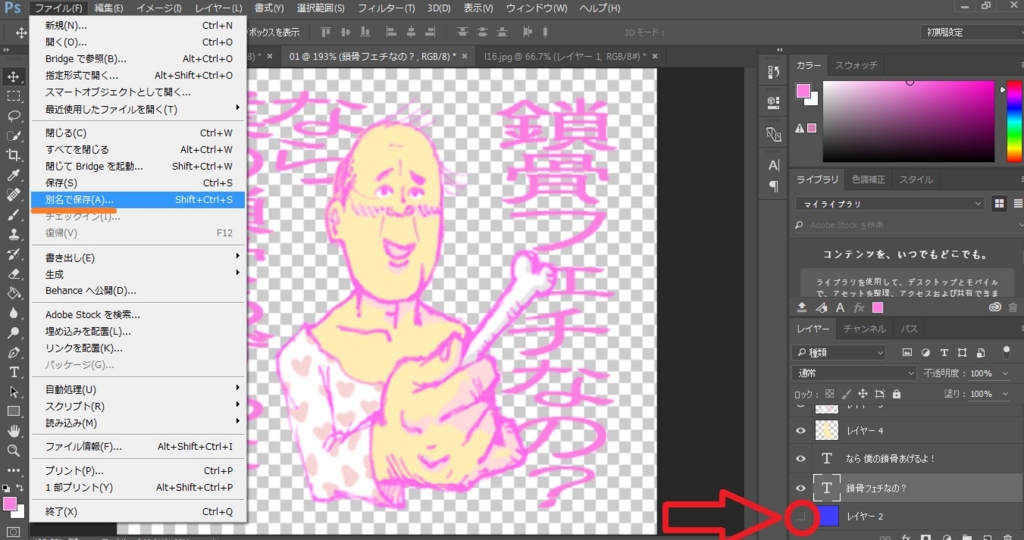Hide レイヤー 4 using its eye icon
Screen dimensions: 1024x540
pyautogui.click(x=801, y=430)
